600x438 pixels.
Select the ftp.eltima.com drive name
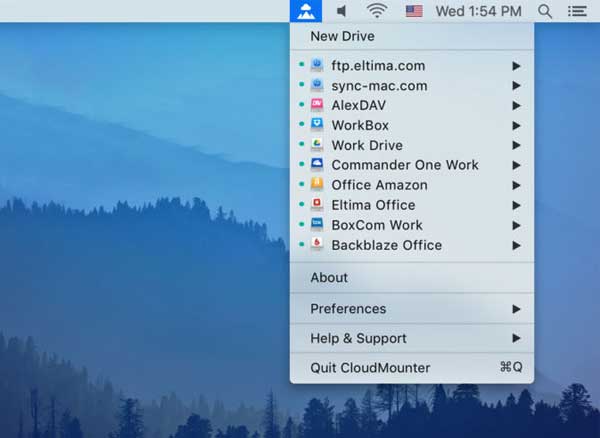pos(378,66)
